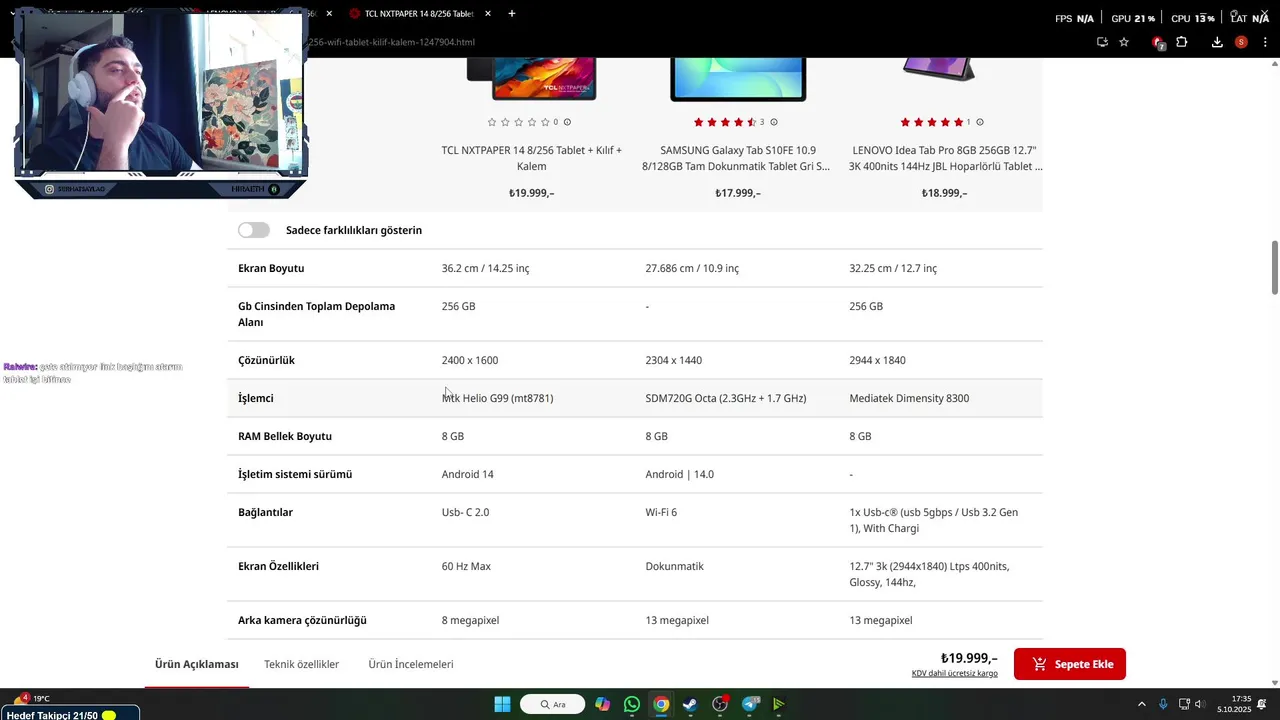
Task: Open a new browser tab
Action: click(x=512, y=14)
